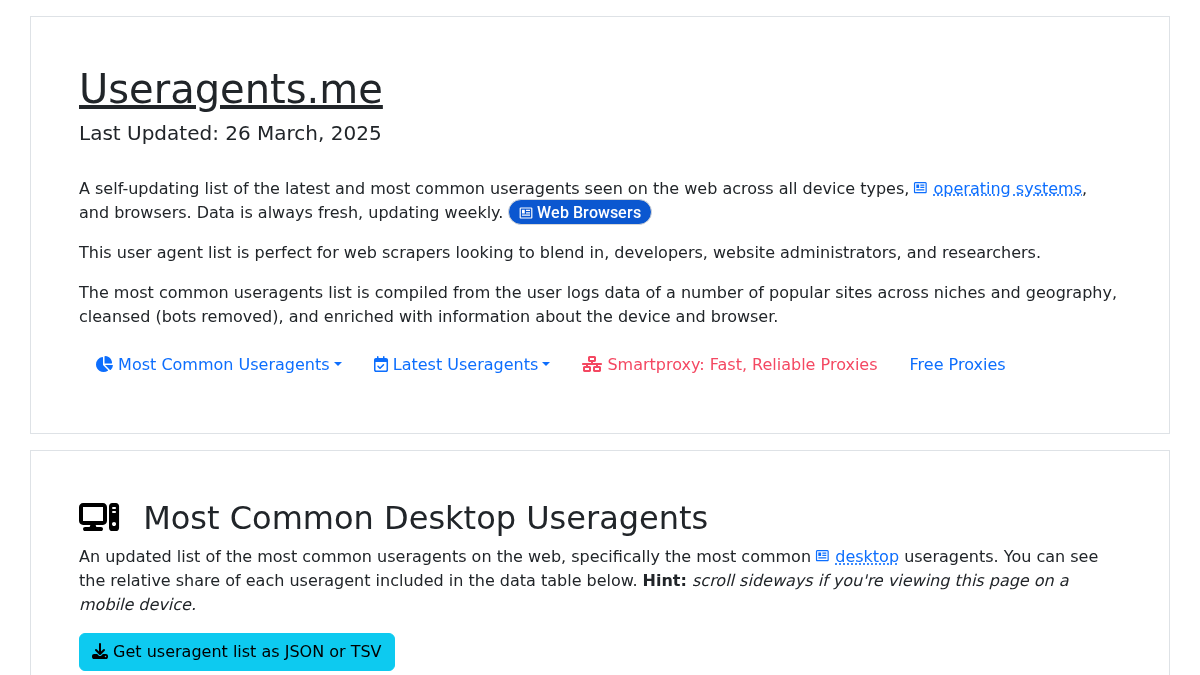Click the card icon before operating systems
This screenshot has width=1200, height=675.
click(921, 188)
